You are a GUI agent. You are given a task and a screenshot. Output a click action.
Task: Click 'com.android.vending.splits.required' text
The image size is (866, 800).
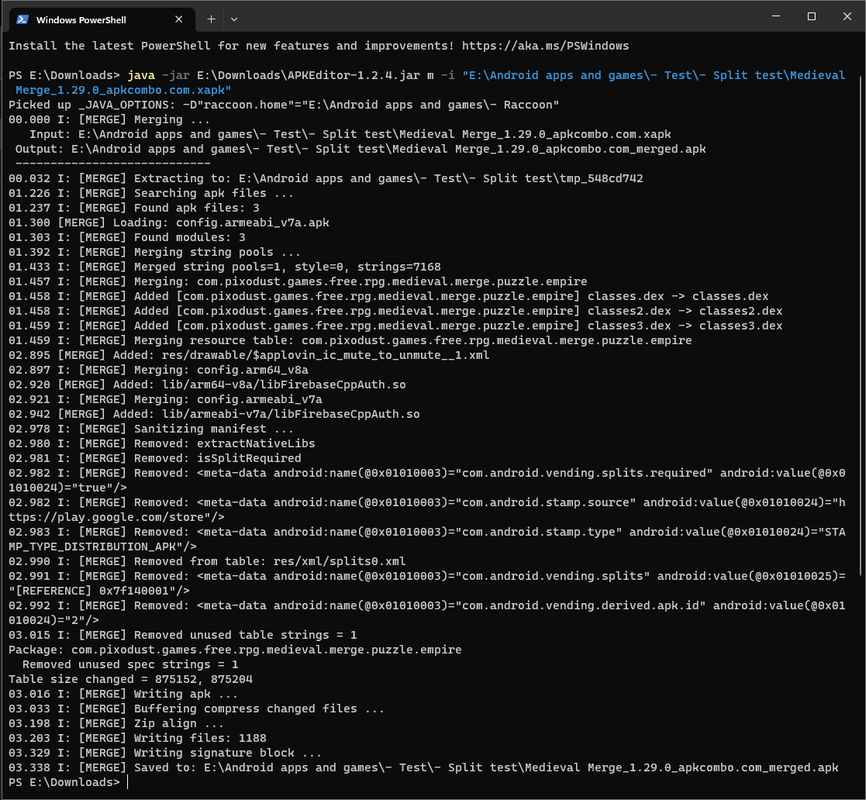(584, 473)
